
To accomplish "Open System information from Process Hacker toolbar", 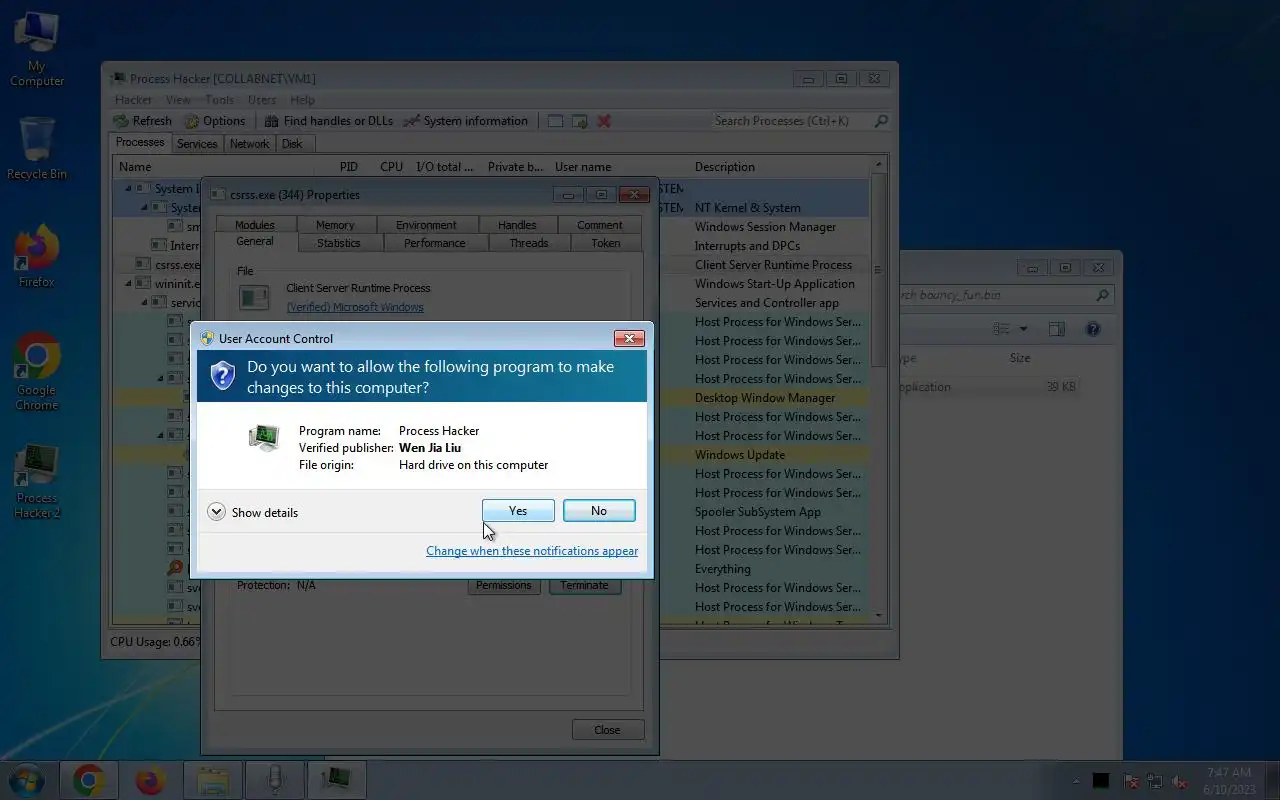I will pos(466,121).
